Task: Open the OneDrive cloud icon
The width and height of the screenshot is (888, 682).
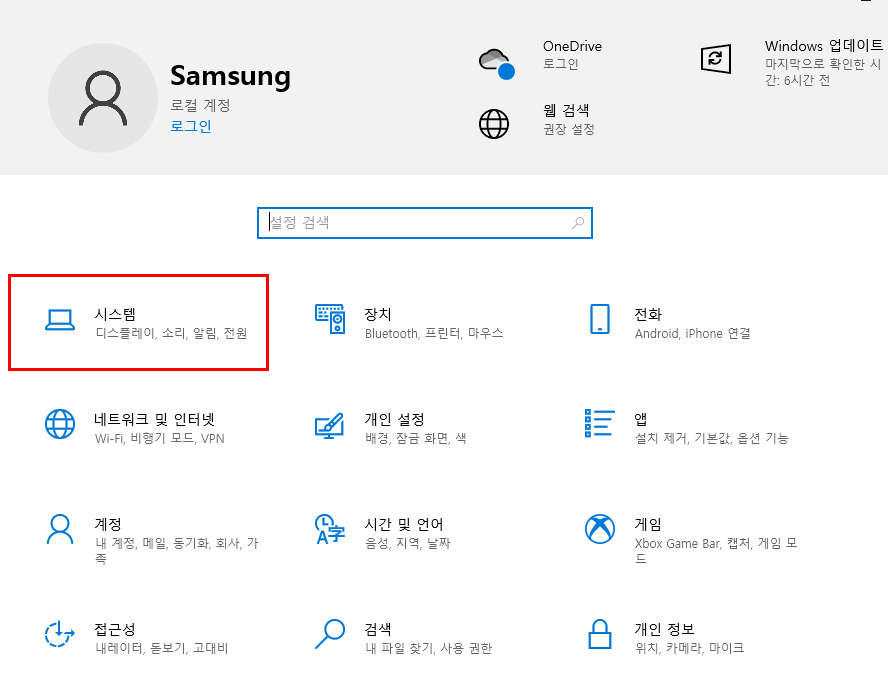Action: (496, 63)
